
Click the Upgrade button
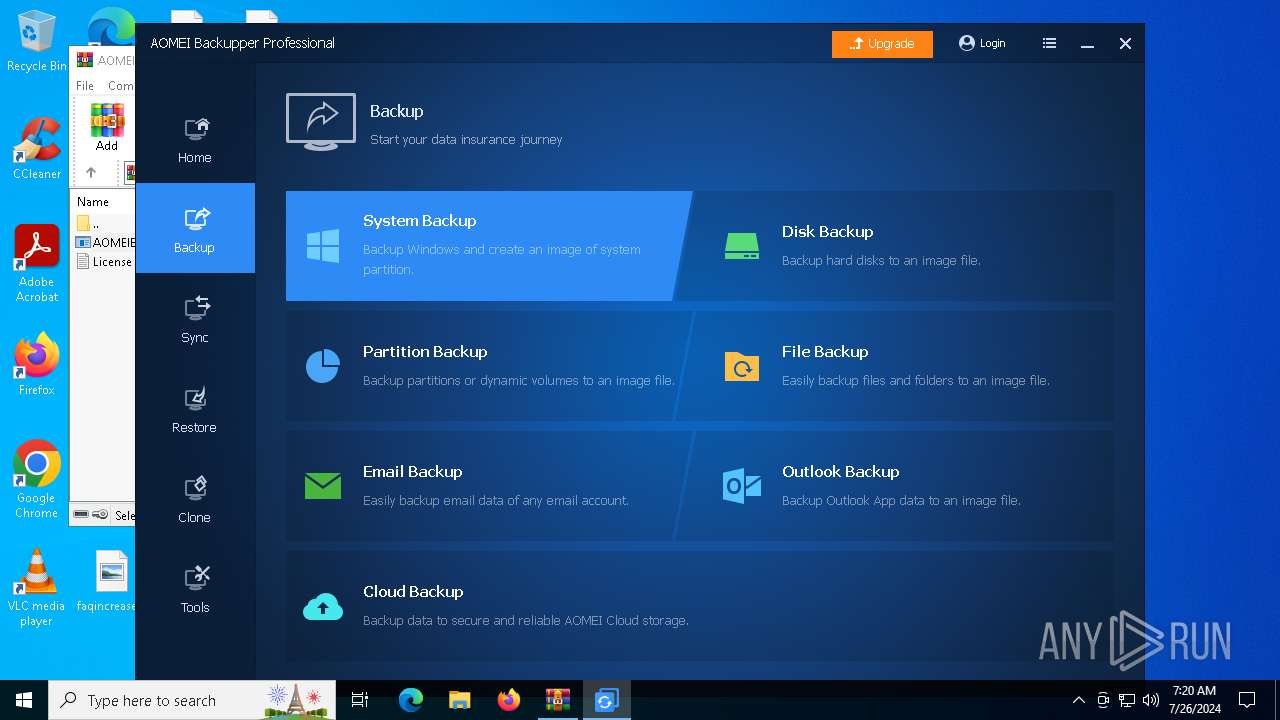pos(882,44)
